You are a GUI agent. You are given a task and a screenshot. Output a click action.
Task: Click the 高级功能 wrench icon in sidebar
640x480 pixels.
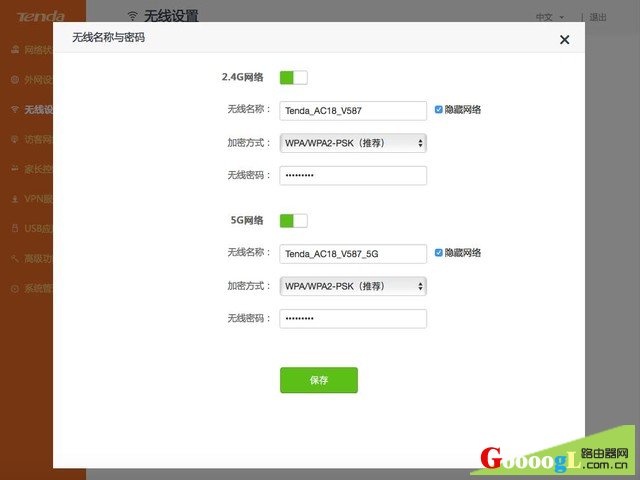click(x=14, y=259)
